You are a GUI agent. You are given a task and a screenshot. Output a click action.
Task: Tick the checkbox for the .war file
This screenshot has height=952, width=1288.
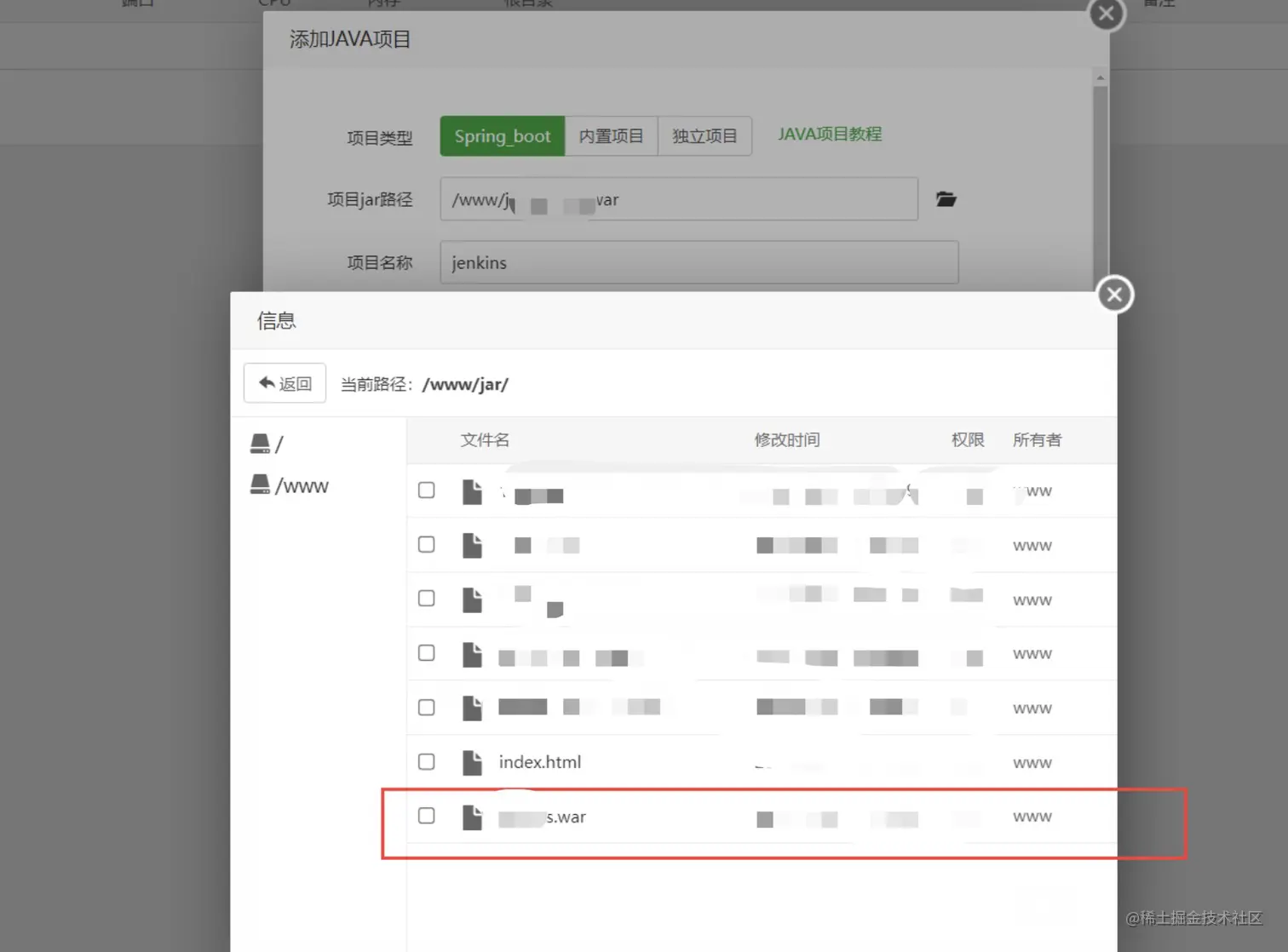427,816
